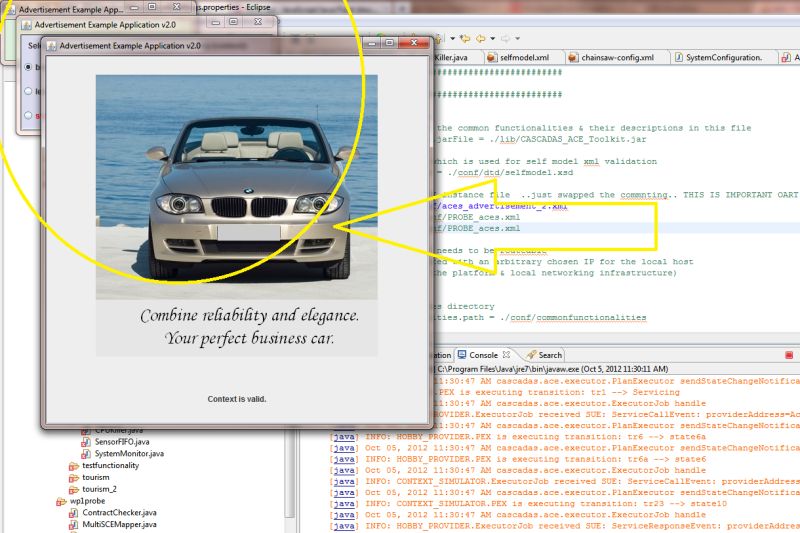Click the testfunctionality folder icon
800x533 pixels.
73,466
